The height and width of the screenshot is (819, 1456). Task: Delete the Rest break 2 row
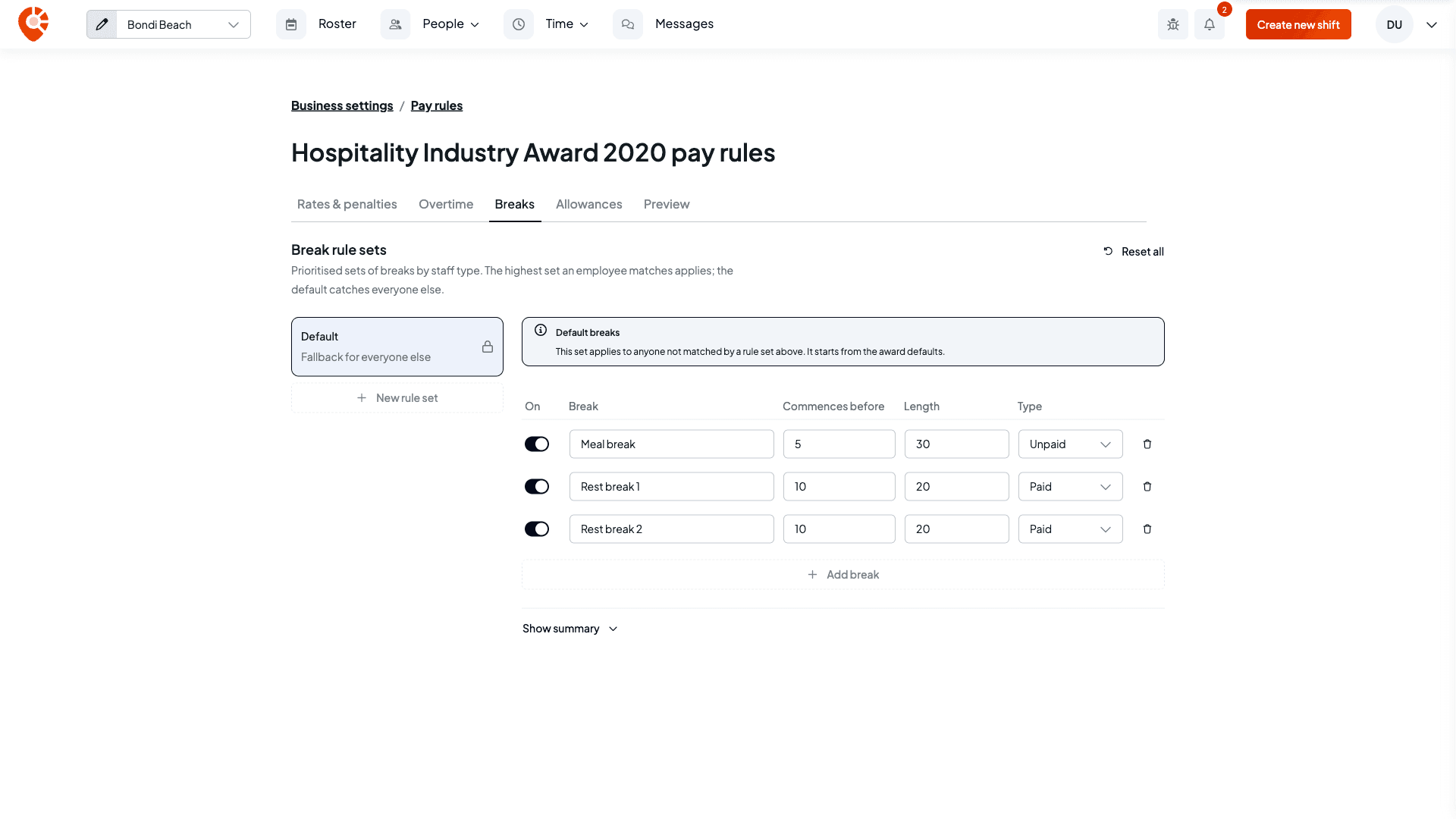[x=1147, y=529]
